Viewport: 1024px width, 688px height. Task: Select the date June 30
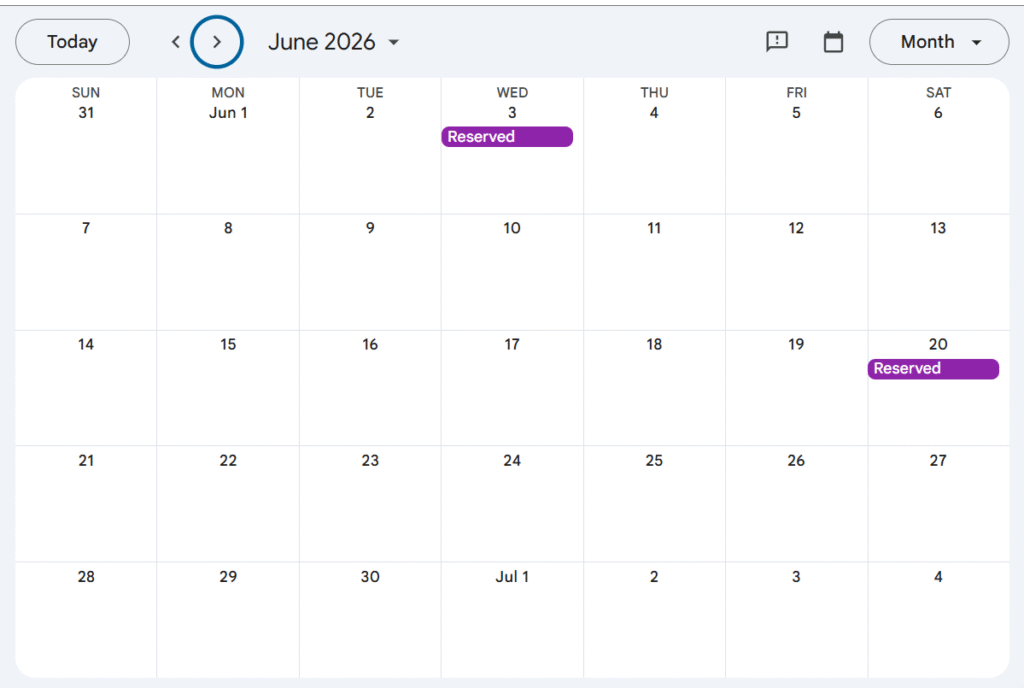(x=370, y=577)
